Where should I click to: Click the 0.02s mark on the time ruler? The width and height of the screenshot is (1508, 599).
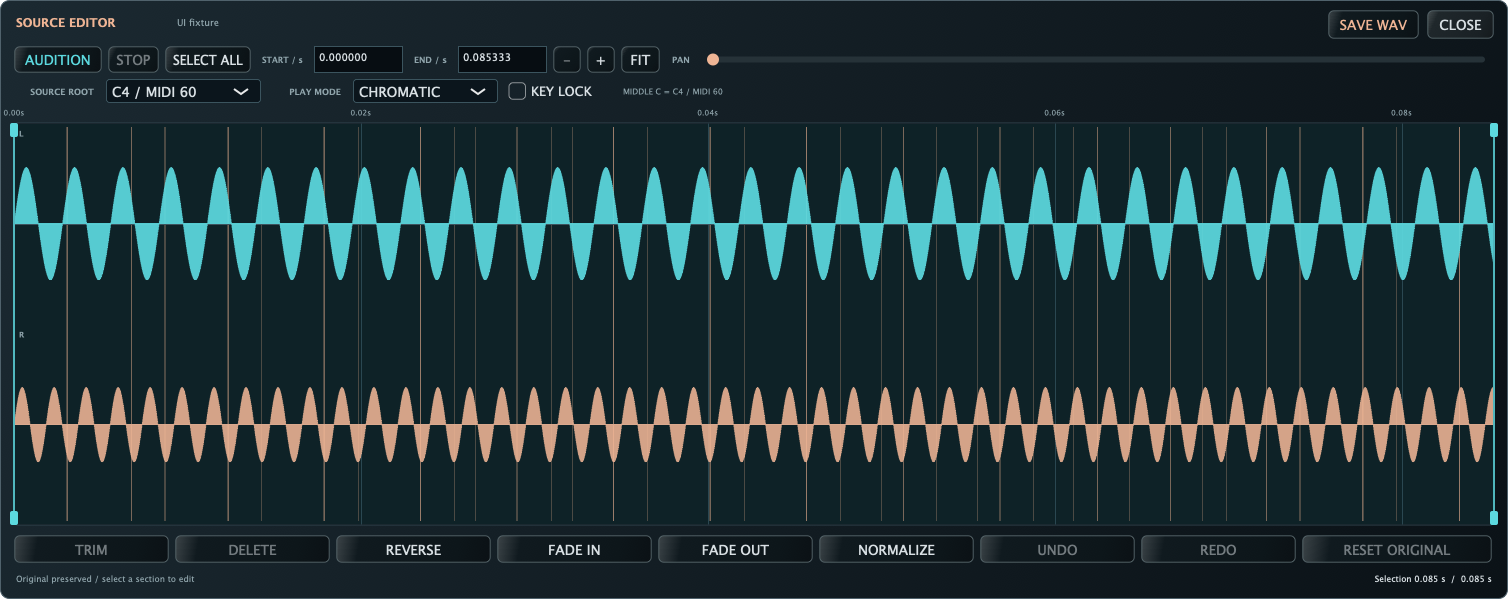point(361,113)
